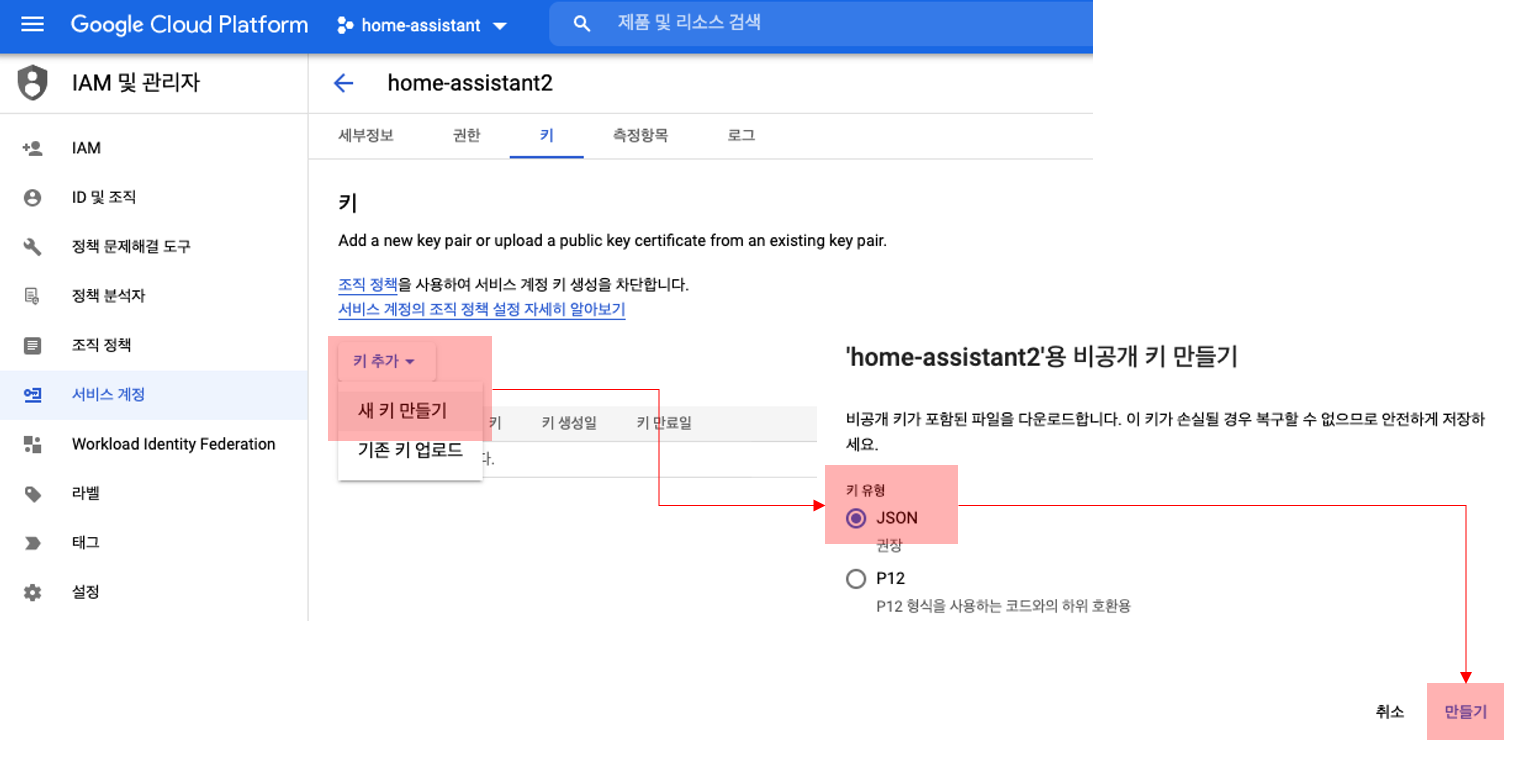
Task: Click the 조직 정책 hyperlink in the description
Action: point(368,285)
